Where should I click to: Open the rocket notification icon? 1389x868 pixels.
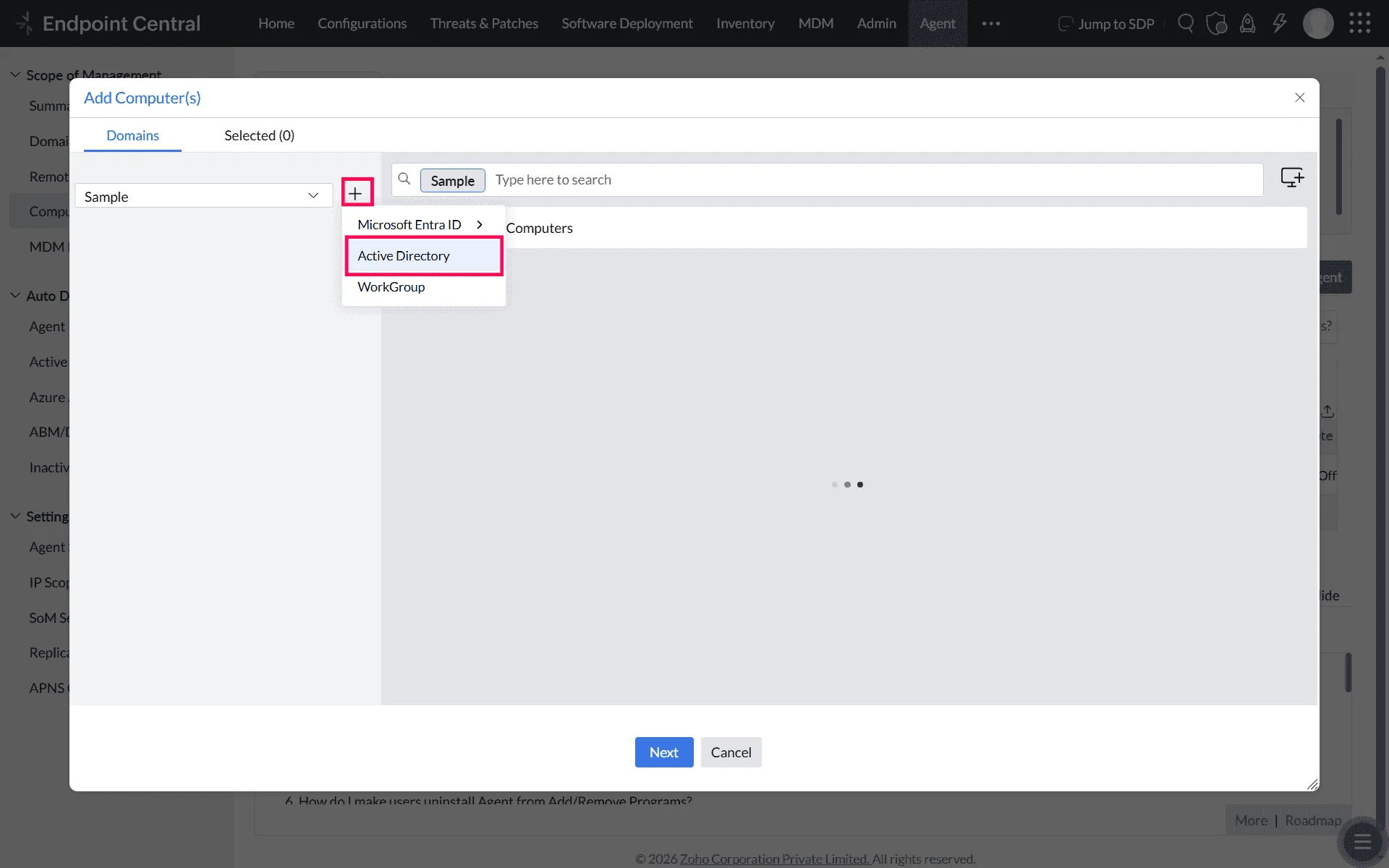tap(1248, 23)
